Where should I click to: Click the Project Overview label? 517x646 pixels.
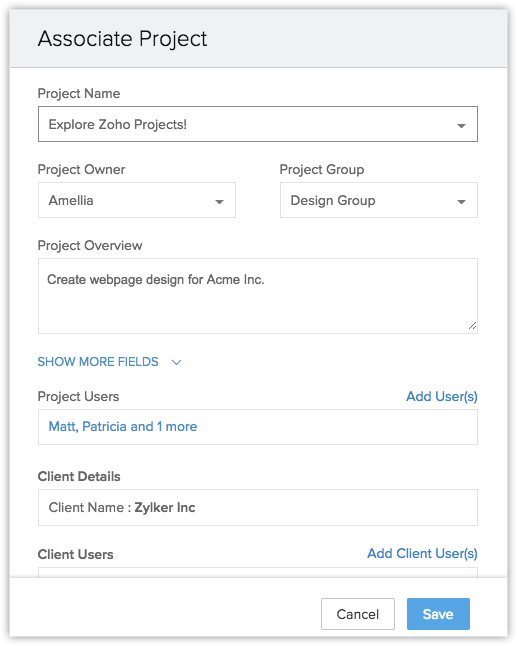[x=90, y=246]
